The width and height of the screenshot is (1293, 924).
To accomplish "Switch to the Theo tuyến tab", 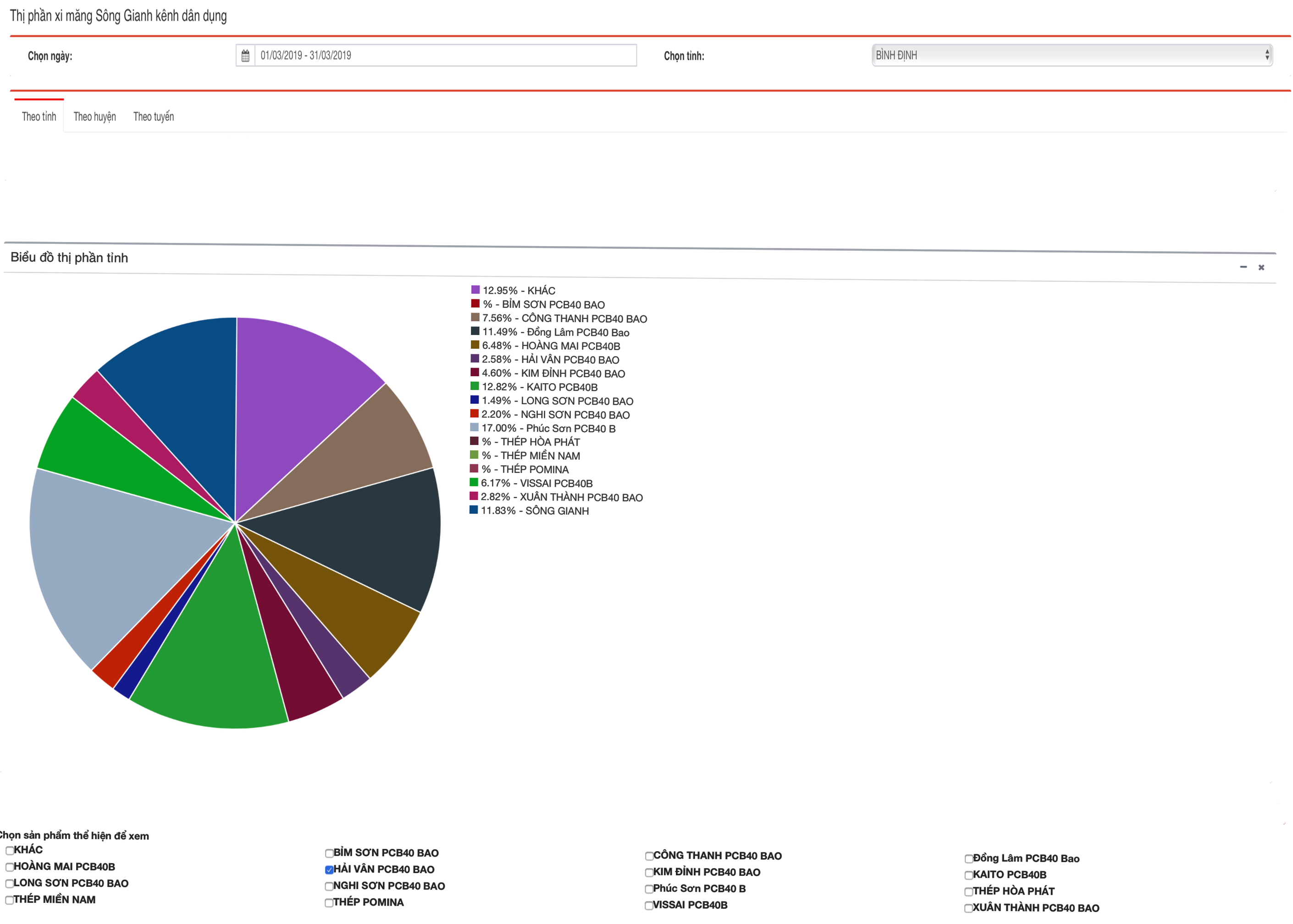I will point(154,116).
